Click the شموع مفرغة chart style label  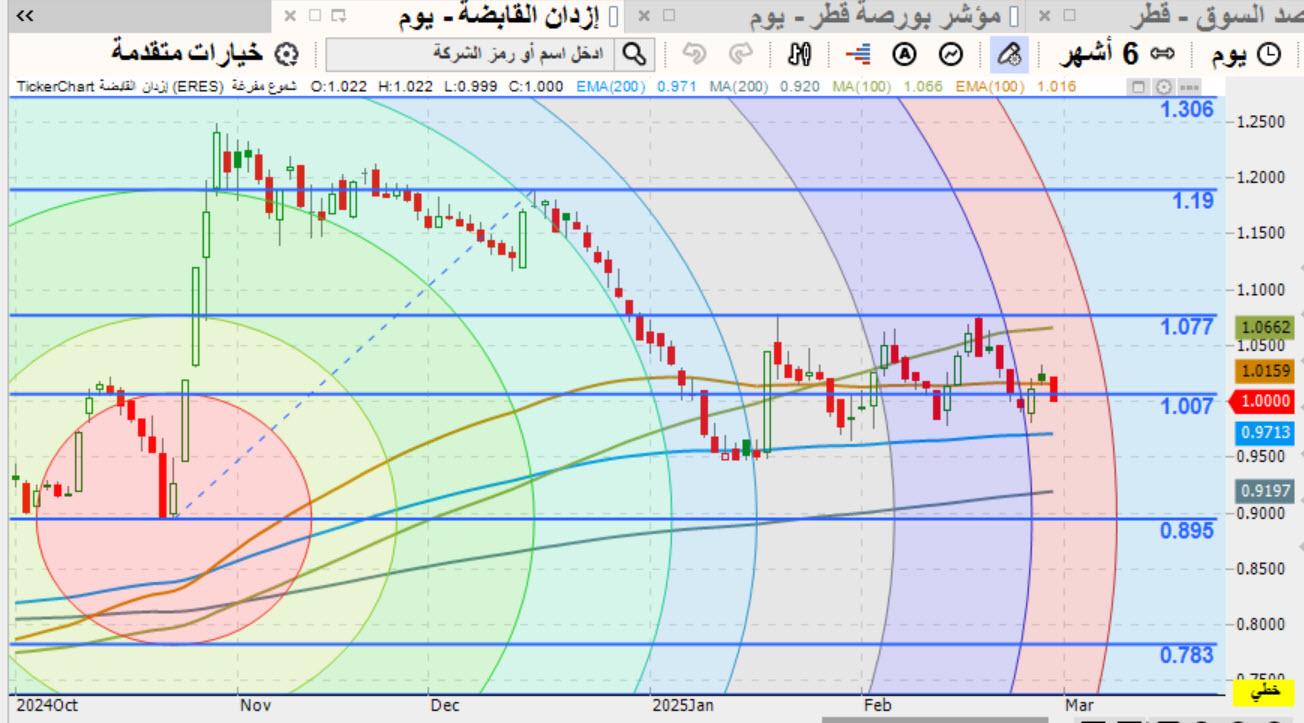click(265, 87)
